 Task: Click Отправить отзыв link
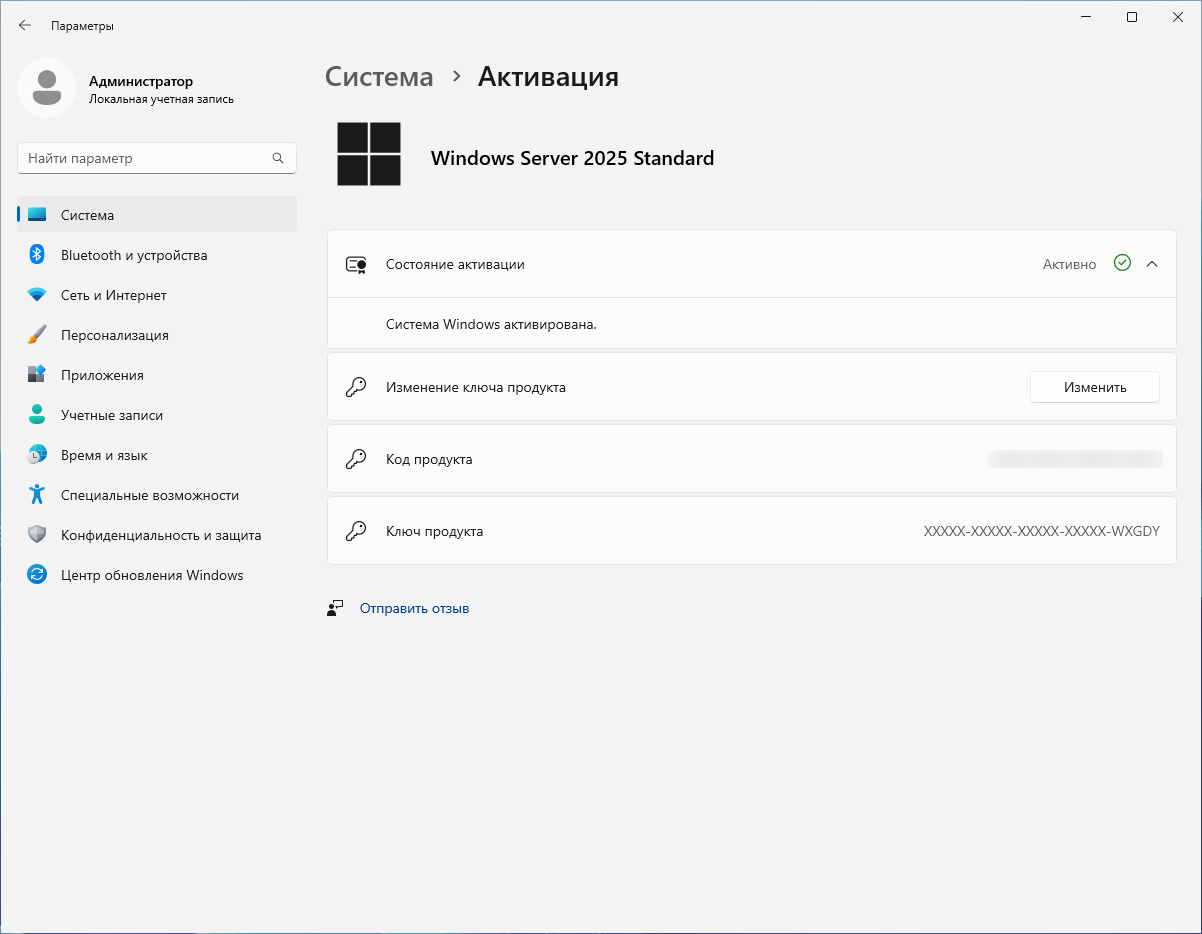414,608
